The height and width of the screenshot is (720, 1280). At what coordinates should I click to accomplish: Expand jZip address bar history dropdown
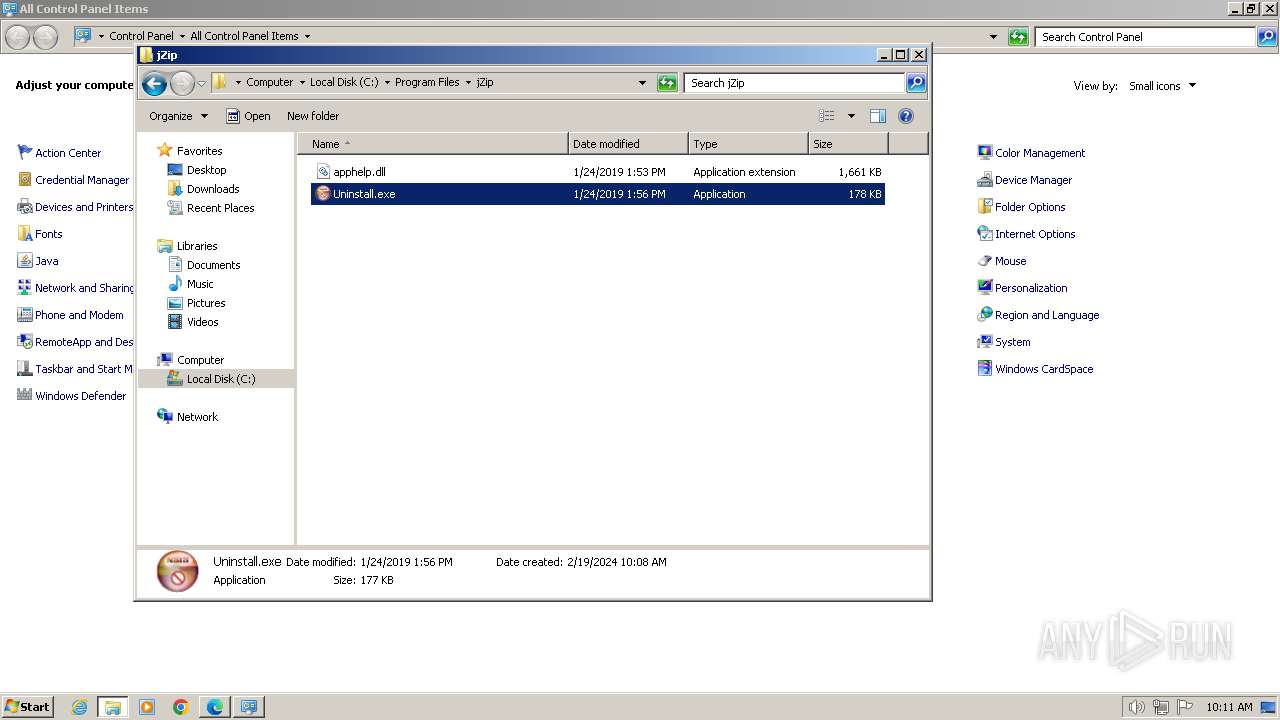[x=642, y=83]
